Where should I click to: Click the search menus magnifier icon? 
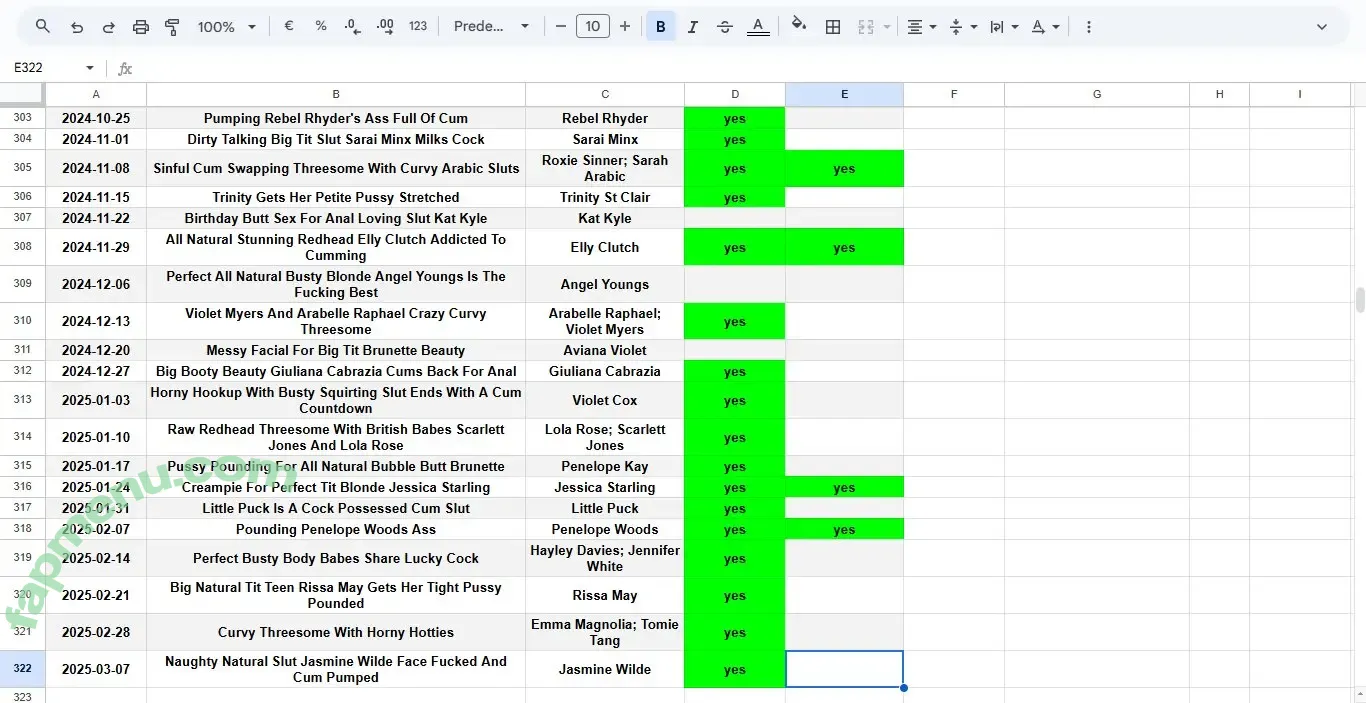pos(42,27)
